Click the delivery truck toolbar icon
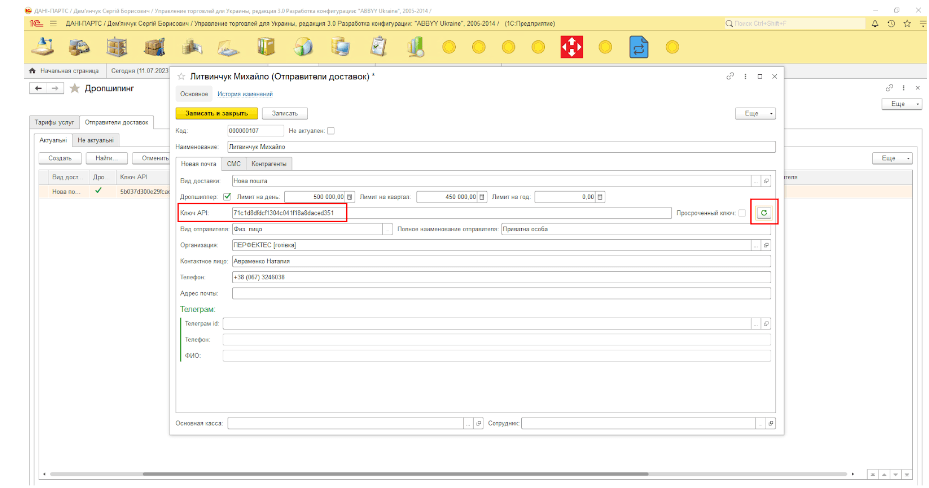Screen dimensions: 929x488 tap(81, 47)
